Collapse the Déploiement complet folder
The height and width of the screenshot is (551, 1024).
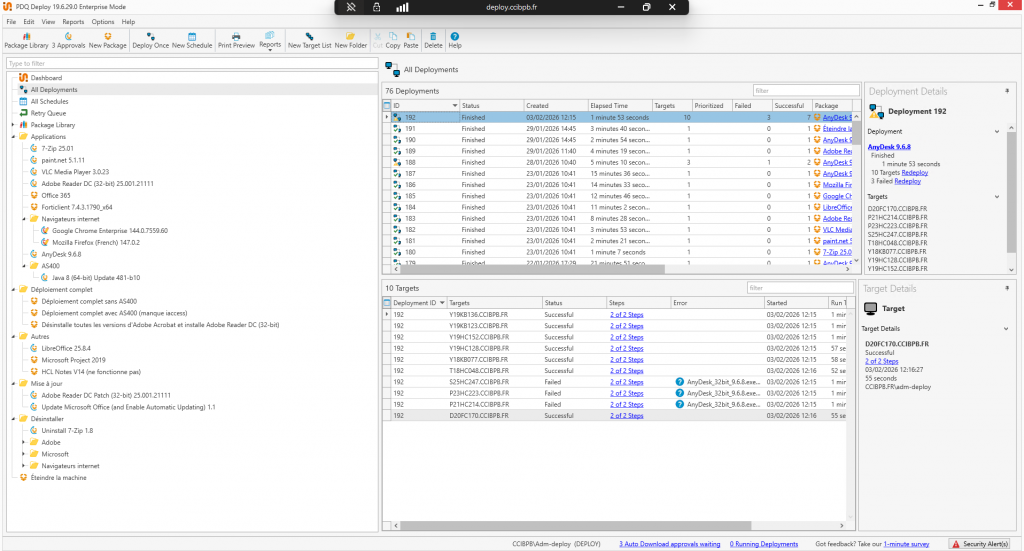click(13, 289)
